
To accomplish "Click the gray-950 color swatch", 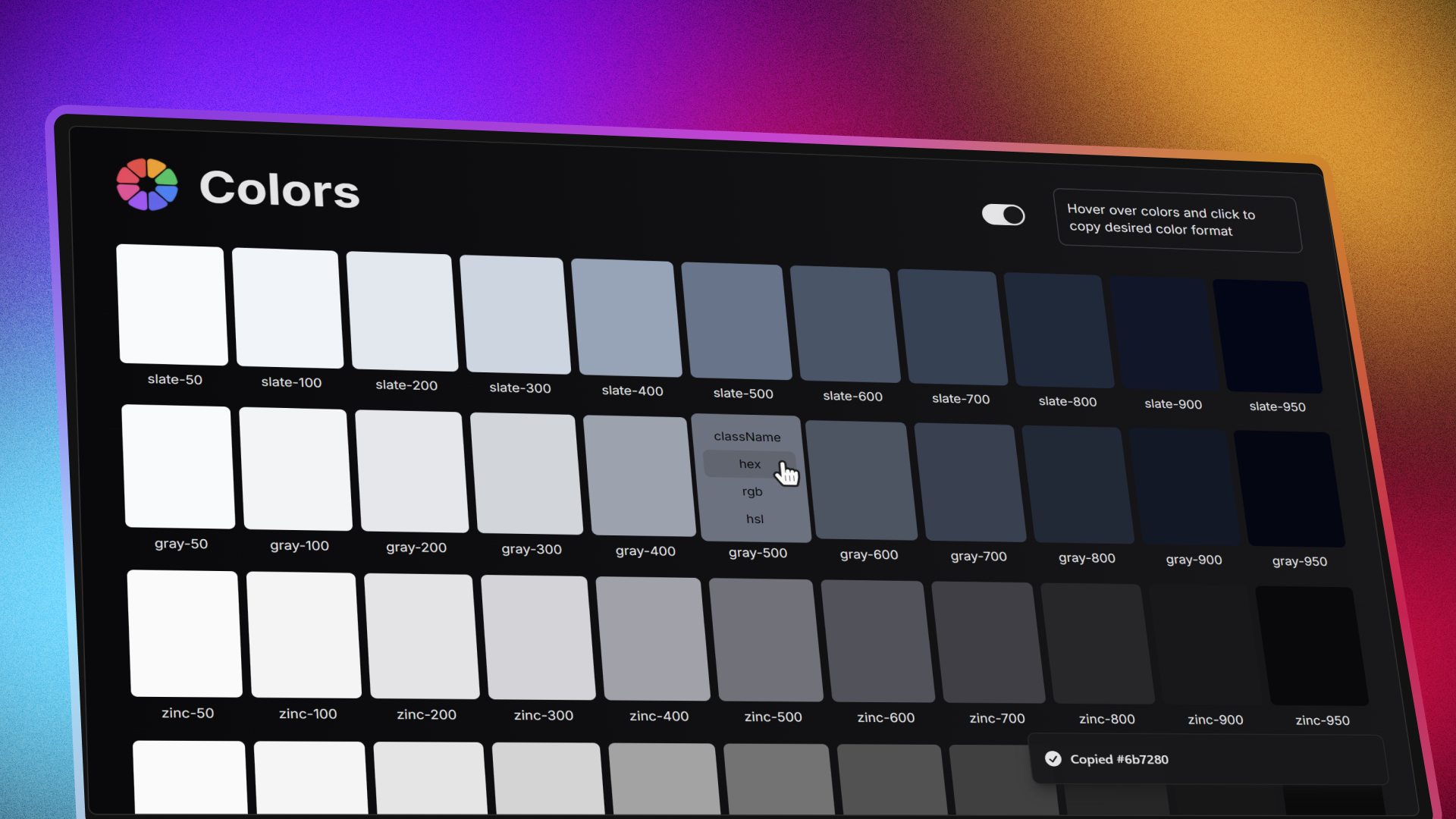I will click(1289, 489).
